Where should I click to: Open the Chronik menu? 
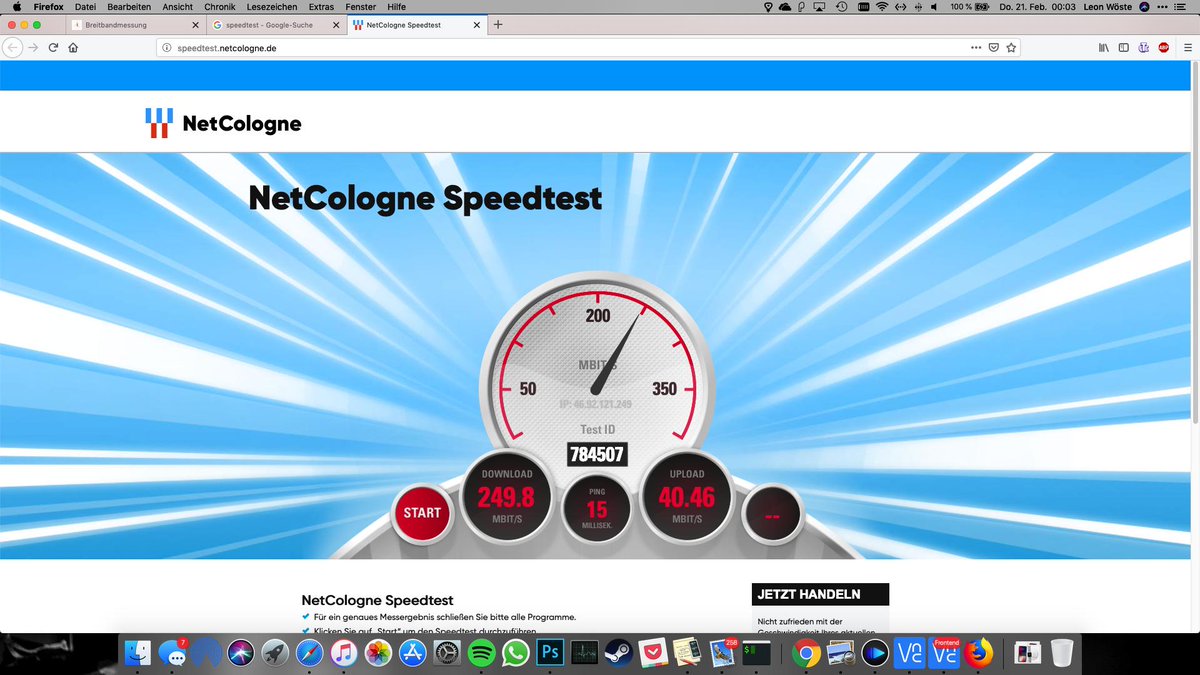220,7
